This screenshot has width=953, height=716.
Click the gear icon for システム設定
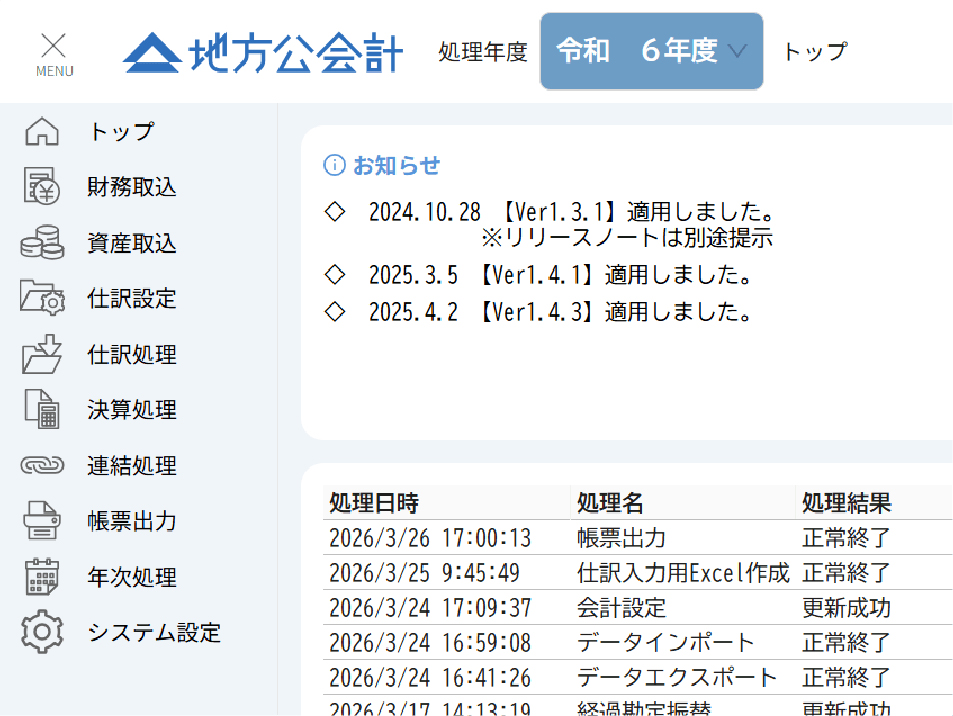[42, 632]
